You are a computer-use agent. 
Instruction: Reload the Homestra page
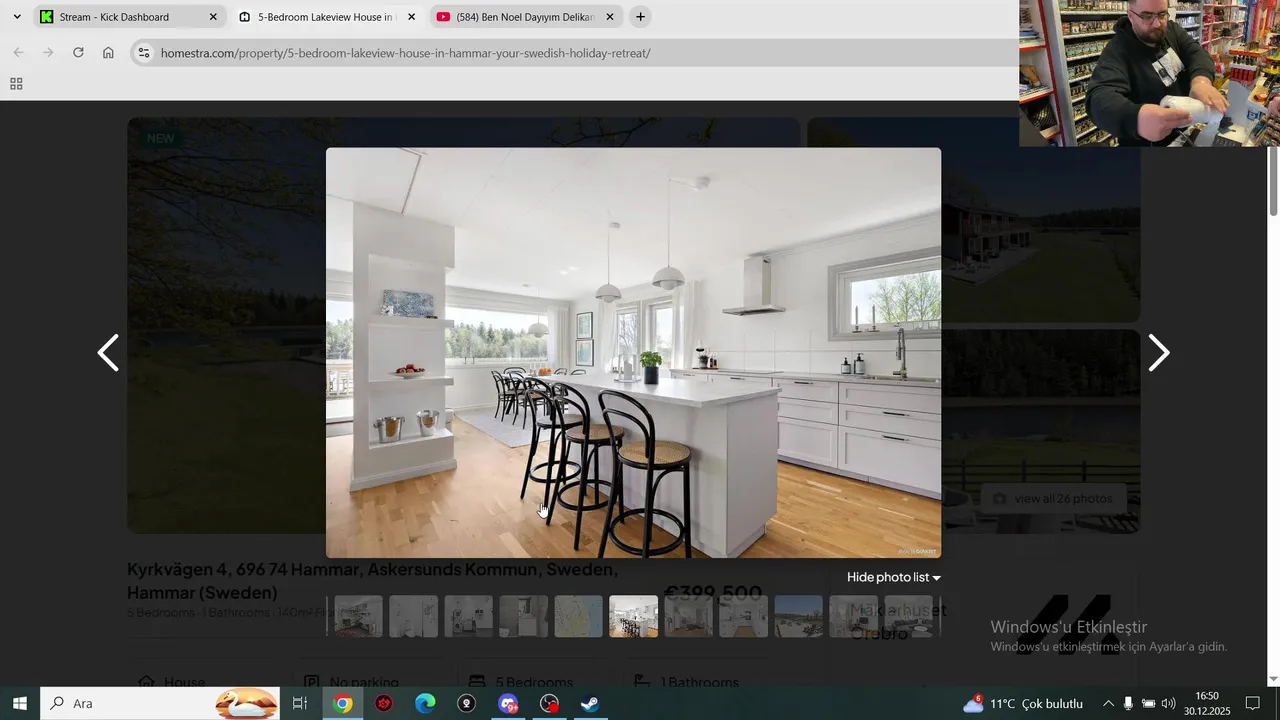pos(78,53)
